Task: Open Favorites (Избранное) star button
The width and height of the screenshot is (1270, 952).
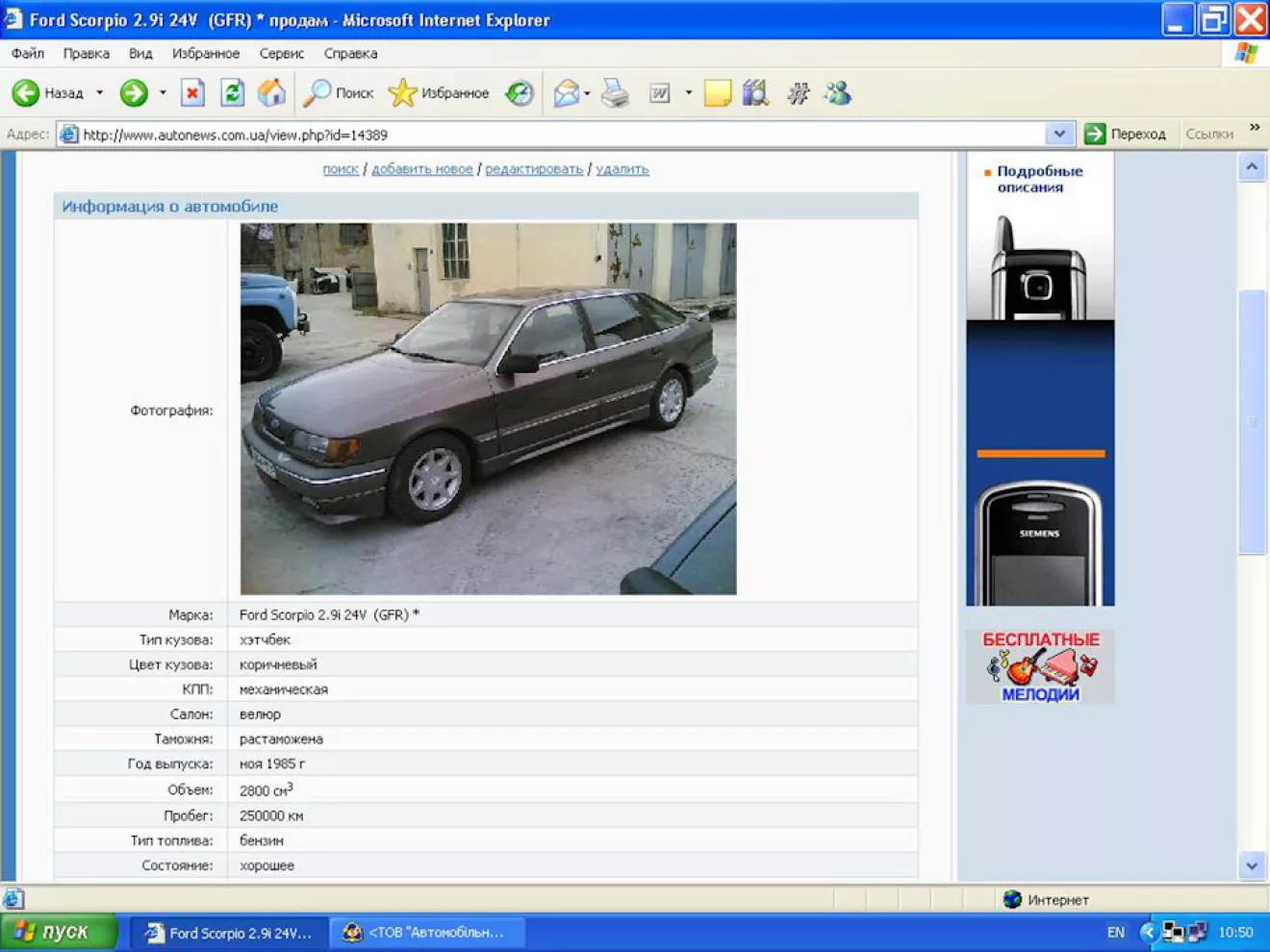Action: click(439, 93)
